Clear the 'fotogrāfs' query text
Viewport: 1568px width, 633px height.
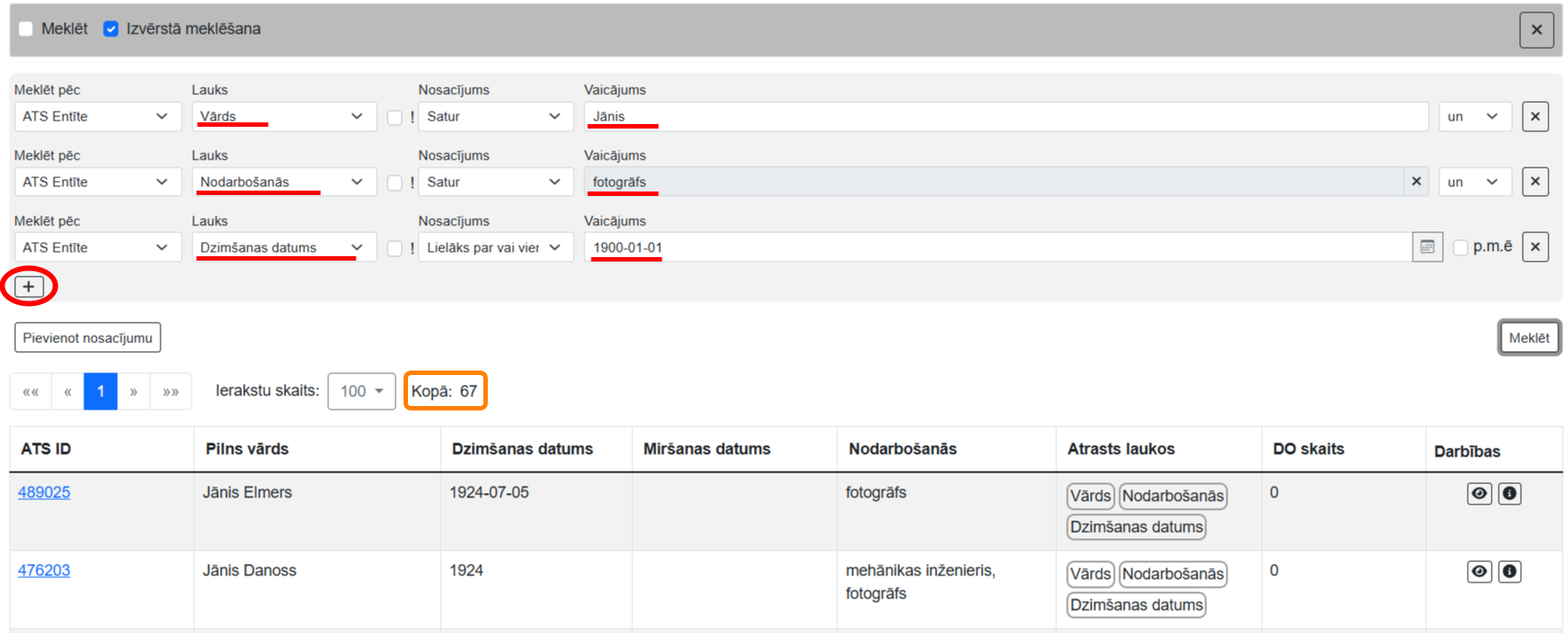[1416, 182]
